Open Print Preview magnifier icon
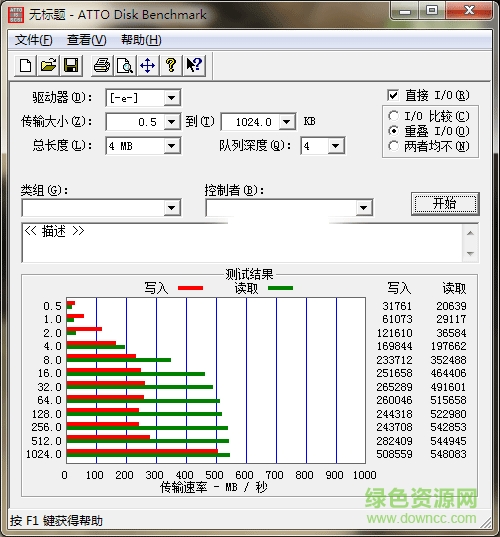500x537 pixels. 125,65
